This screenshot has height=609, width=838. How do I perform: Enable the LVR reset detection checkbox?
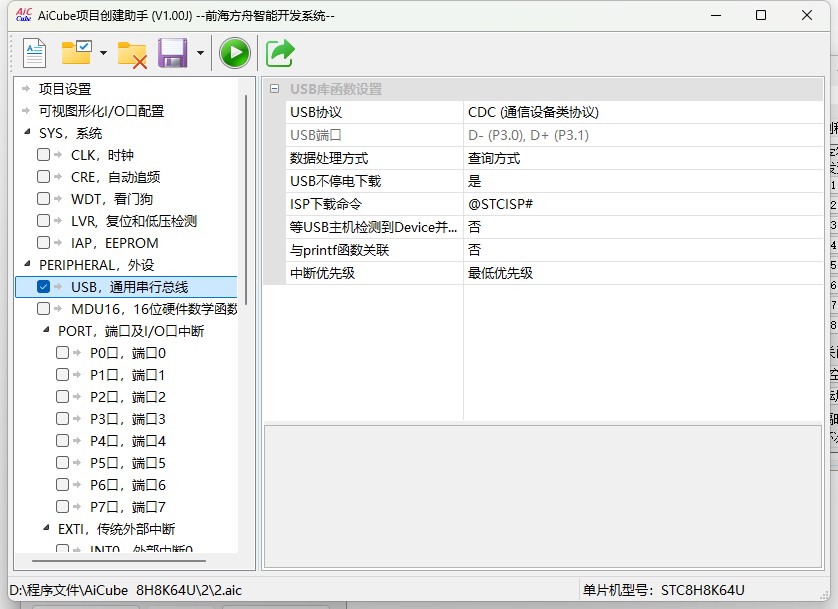pos(43,220)
